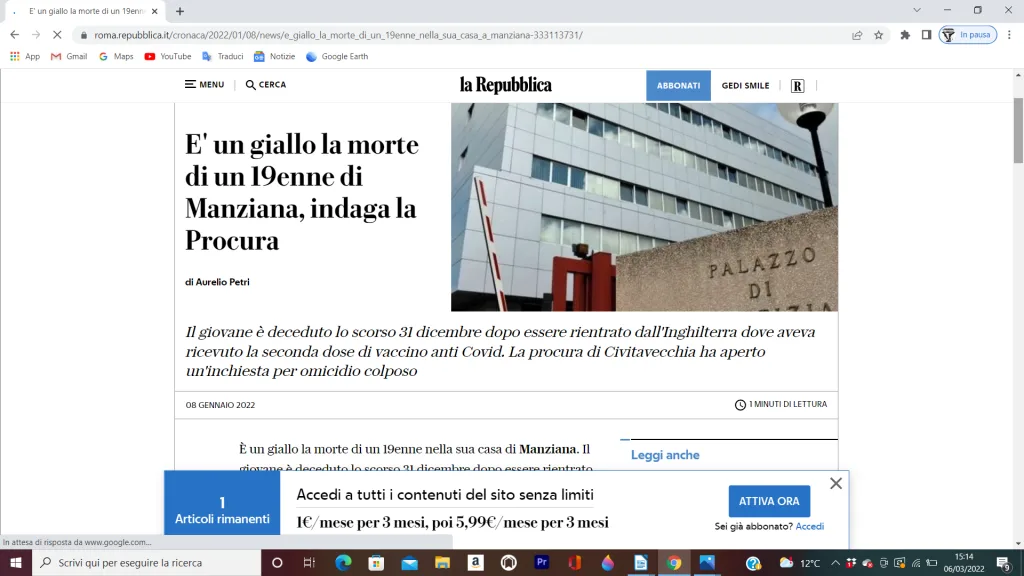Viewport: 1024px width, 576px height.
Task: Click author name Aurelio Petri
Action: [223, 282]
